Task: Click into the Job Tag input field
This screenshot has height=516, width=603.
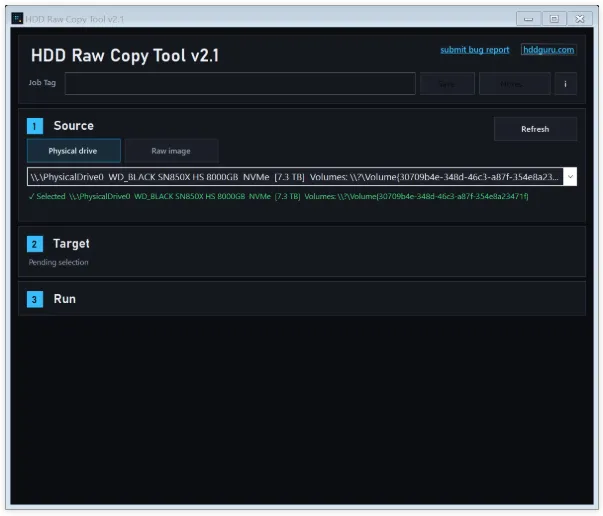Action: (x=240, y=83)
